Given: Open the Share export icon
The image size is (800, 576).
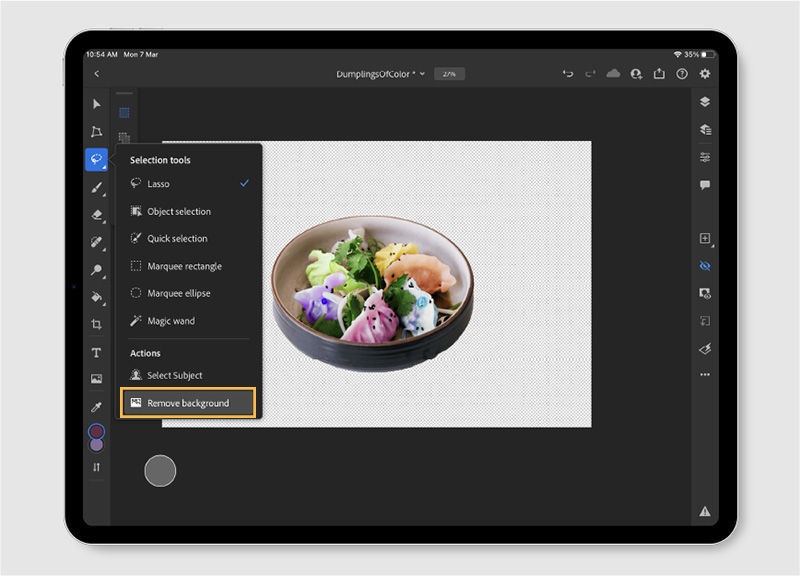Looking at the screenshot, I should 659,74.
